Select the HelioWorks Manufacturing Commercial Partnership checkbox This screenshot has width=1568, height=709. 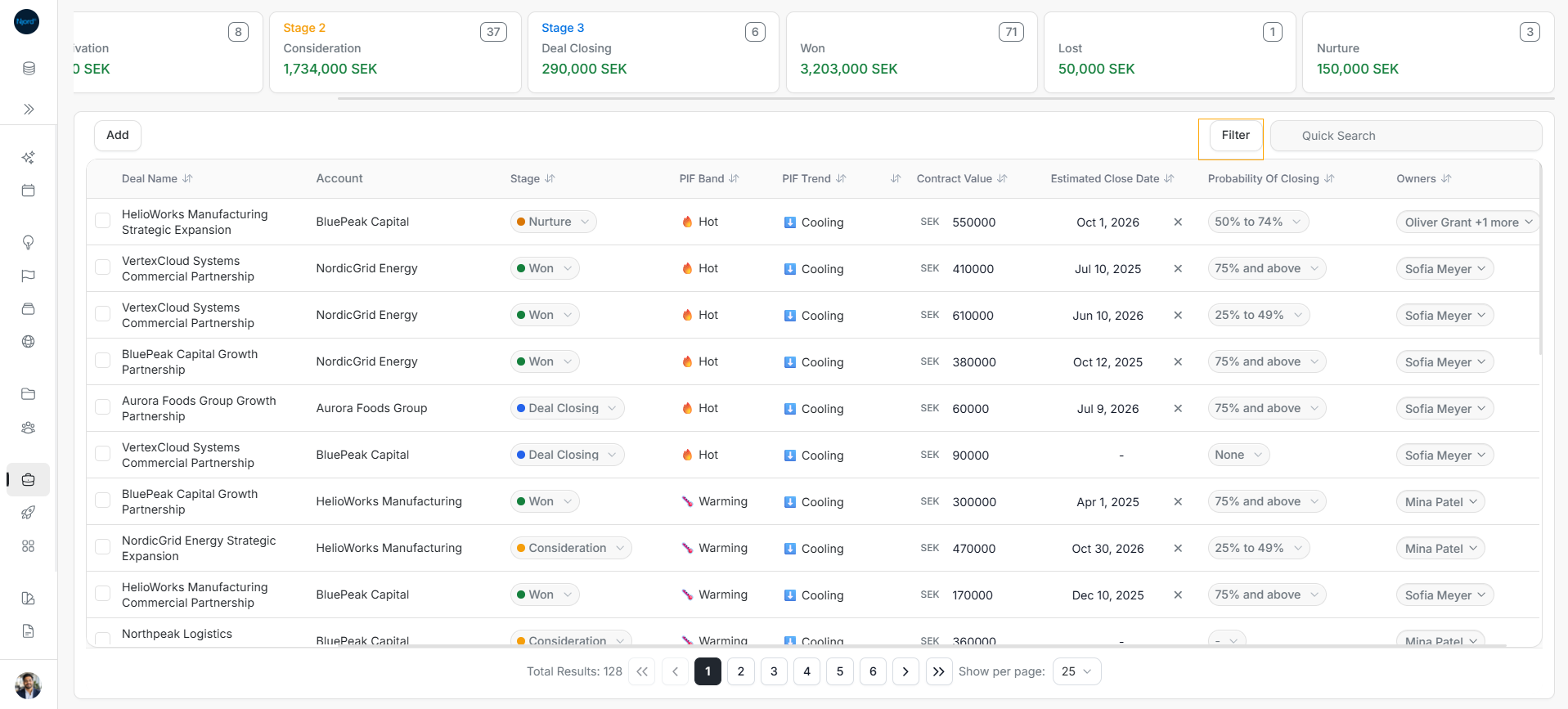(103, 594)
